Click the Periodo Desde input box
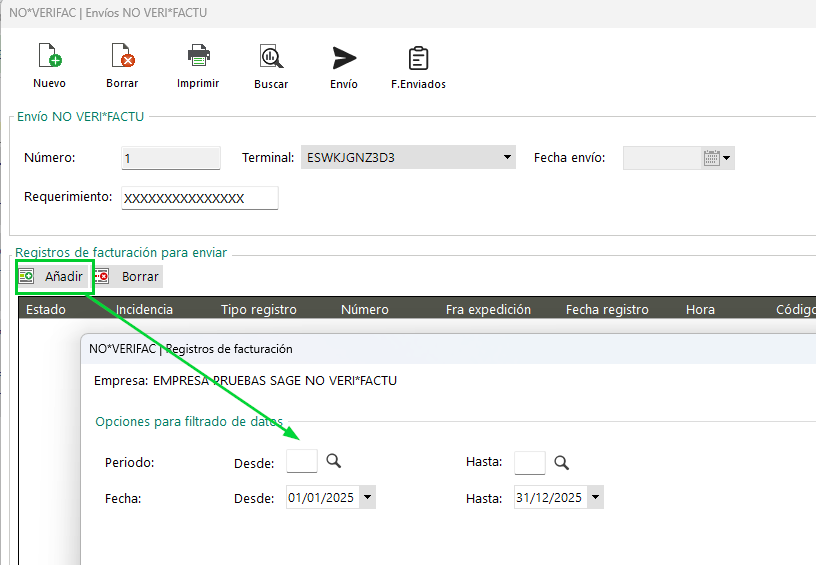This screenshot has width=816, height=565. pyautogui.click(x=302, y=461)
